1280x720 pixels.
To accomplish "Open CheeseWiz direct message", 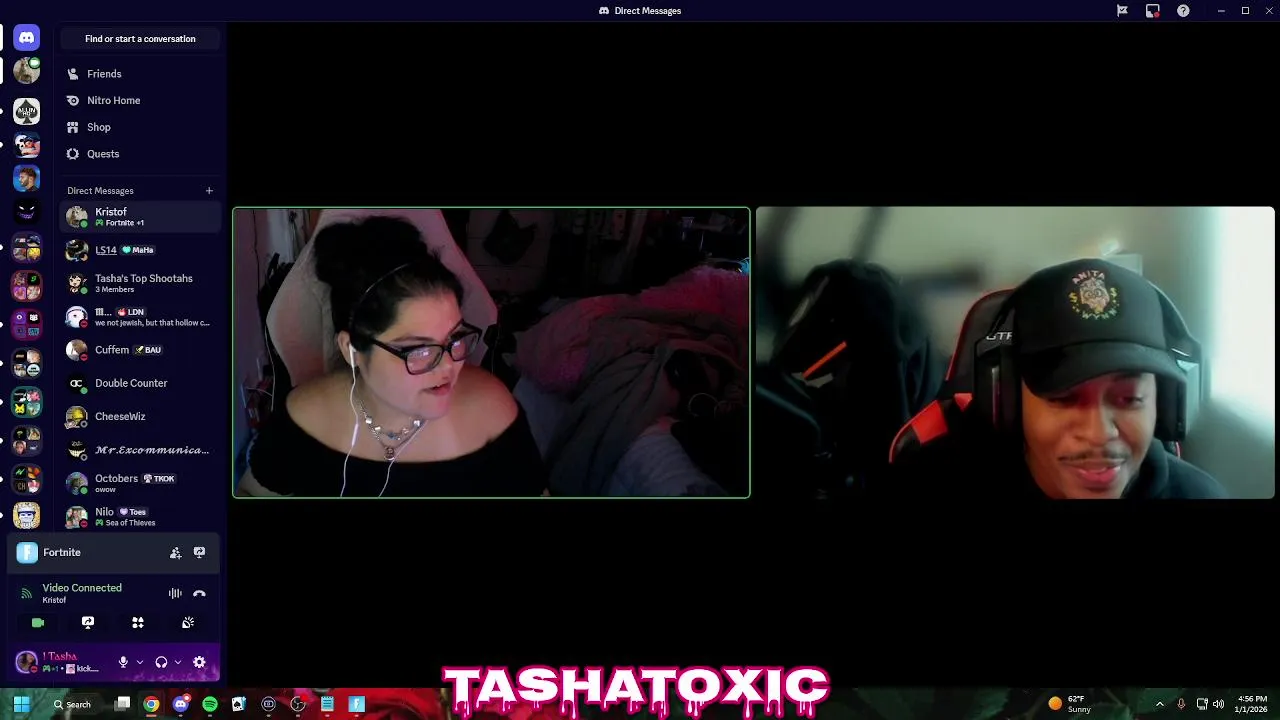I will pyautogui.click(x=140, y=416).
